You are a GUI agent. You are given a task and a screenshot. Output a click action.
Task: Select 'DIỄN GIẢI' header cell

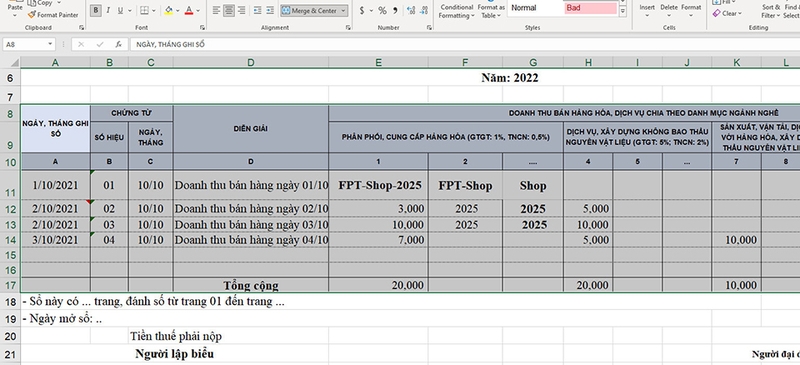click(251, 129)
